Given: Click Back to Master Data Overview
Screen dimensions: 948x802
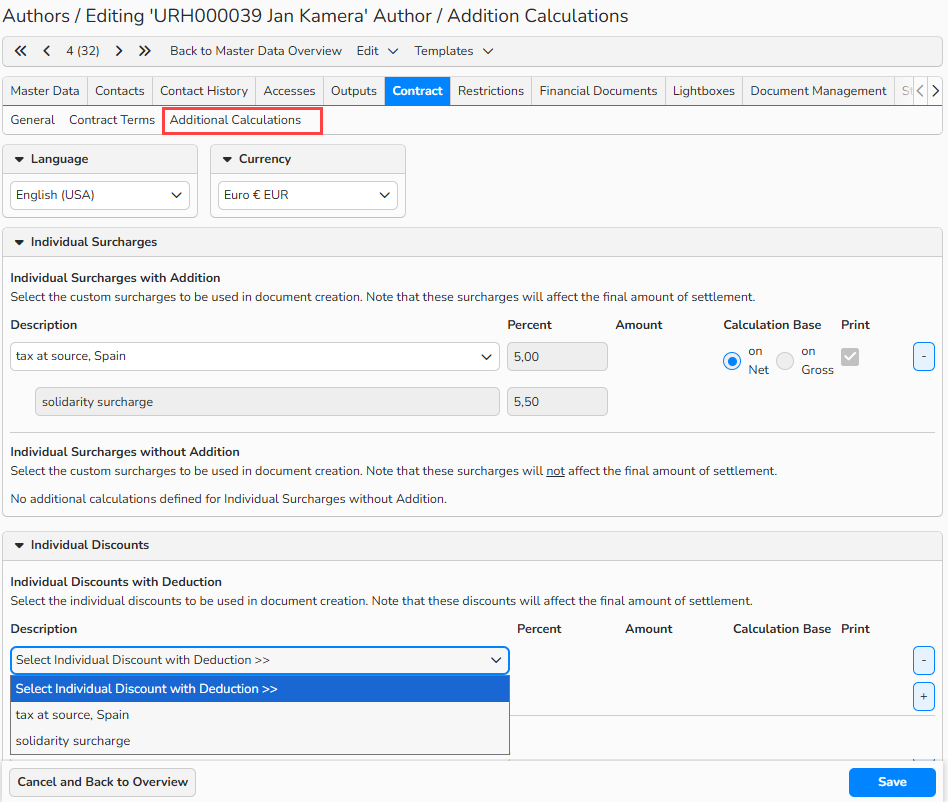Looking at the screenshot, I should coord(256,51).
